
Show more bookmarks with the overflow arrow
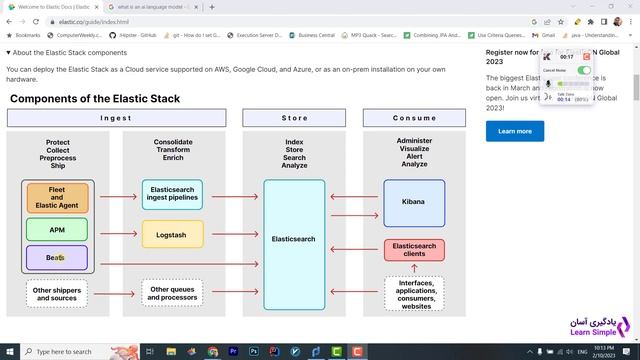click(630, 36)
